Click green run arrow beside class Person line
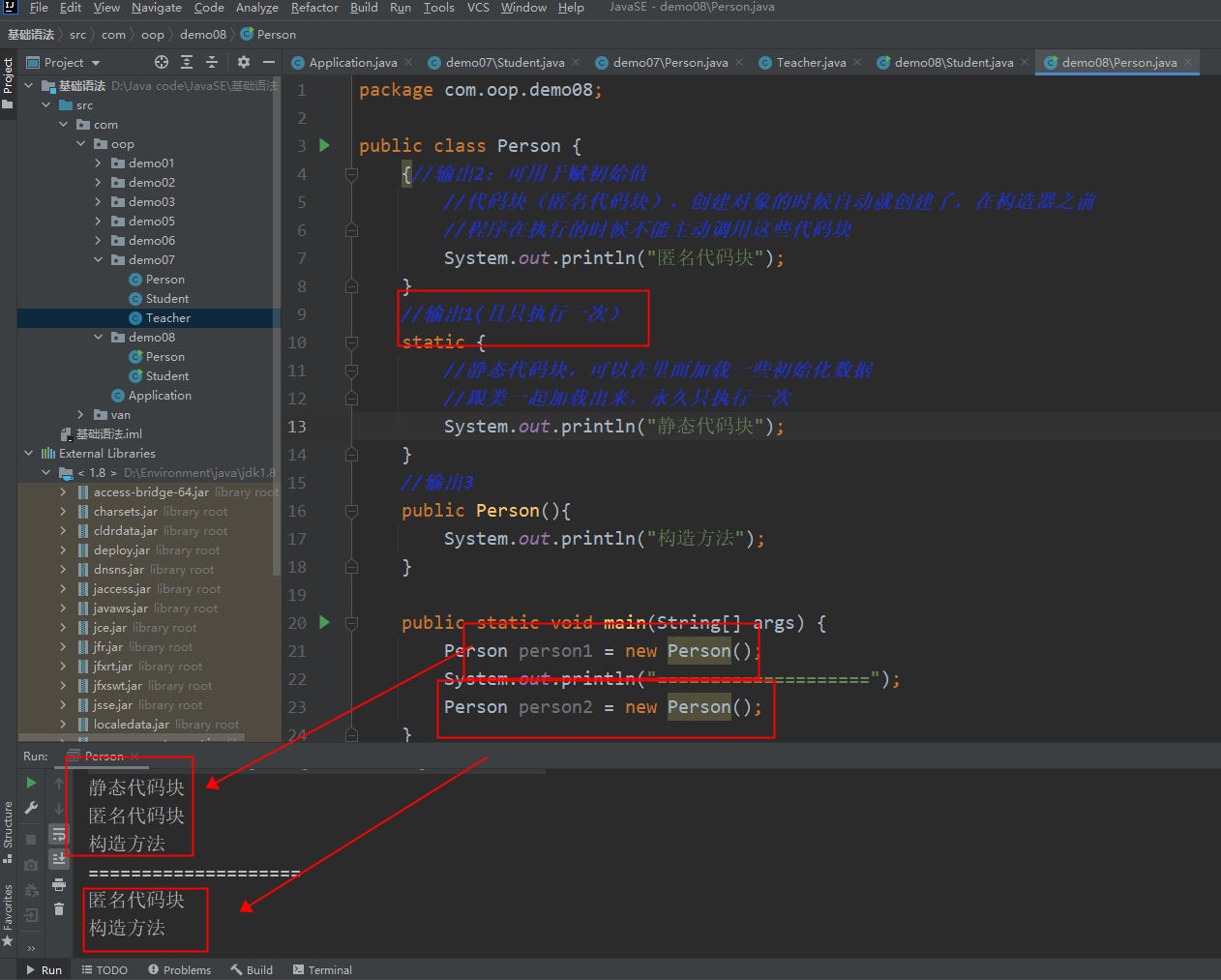The image size is (1221, 980). pos(325,145)
